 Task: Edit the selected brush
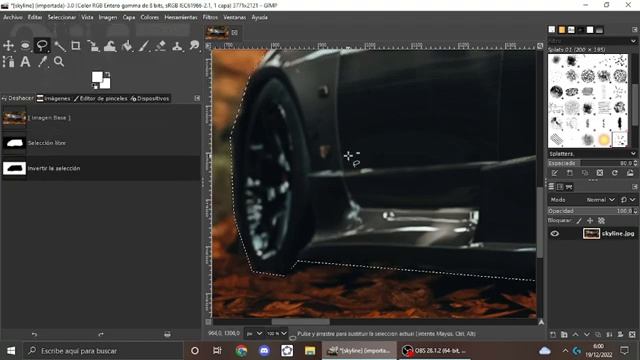554,173
